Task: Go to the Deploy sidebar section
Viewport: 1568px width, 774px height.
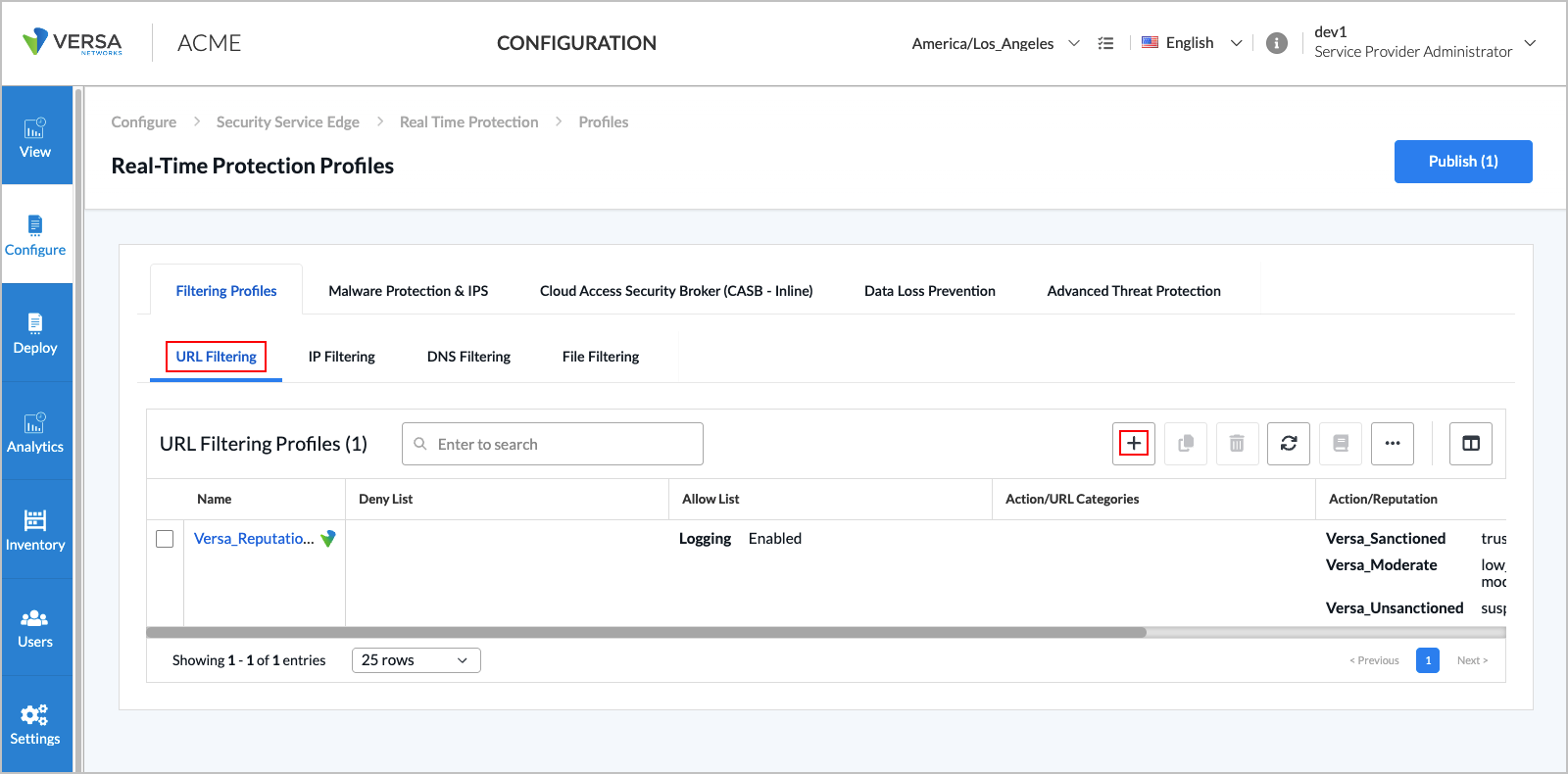Action: [x=35, y=333]
